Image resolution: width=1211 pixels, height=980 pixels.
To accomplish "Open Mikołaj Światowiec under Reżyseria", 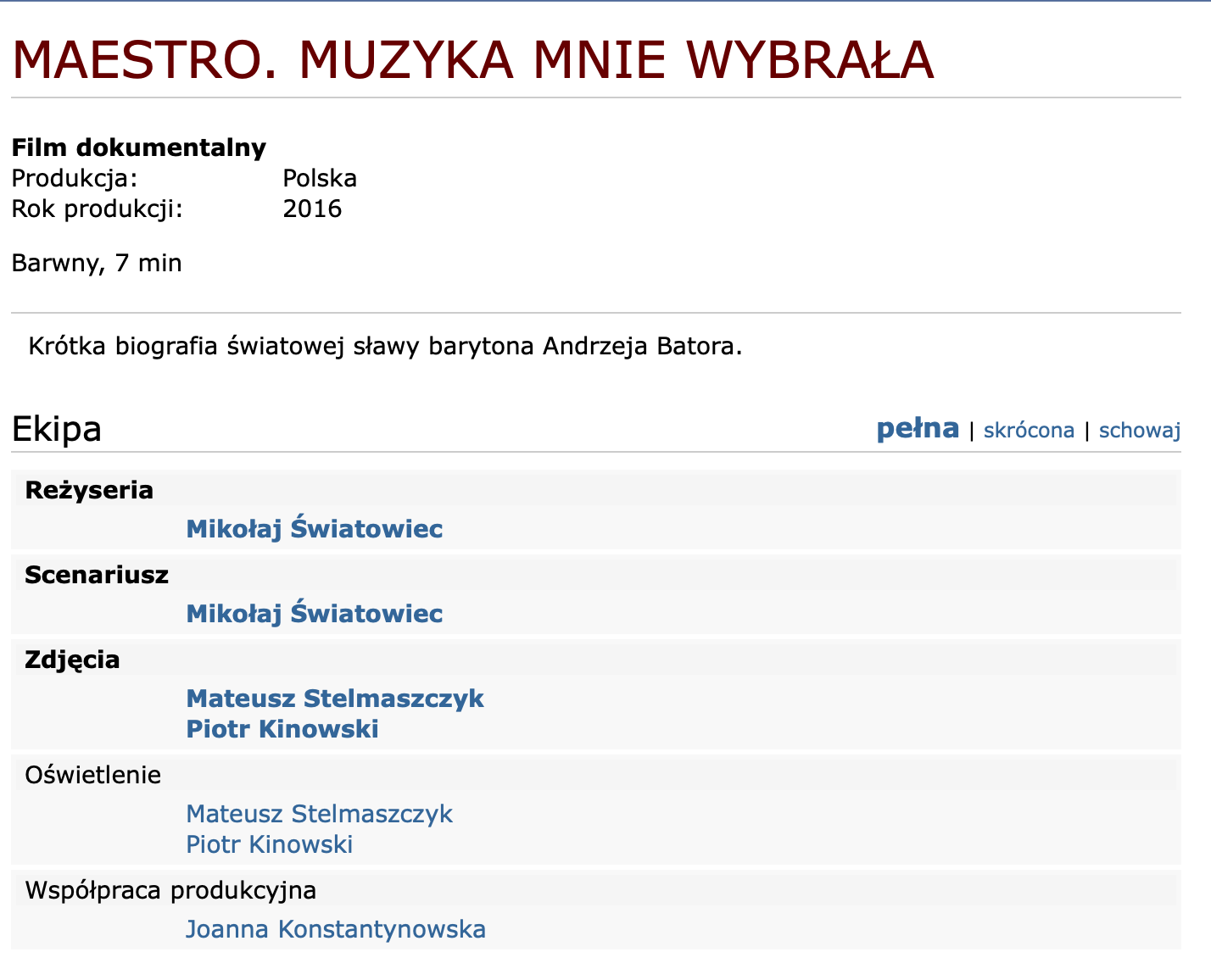I will click(314, 529).
